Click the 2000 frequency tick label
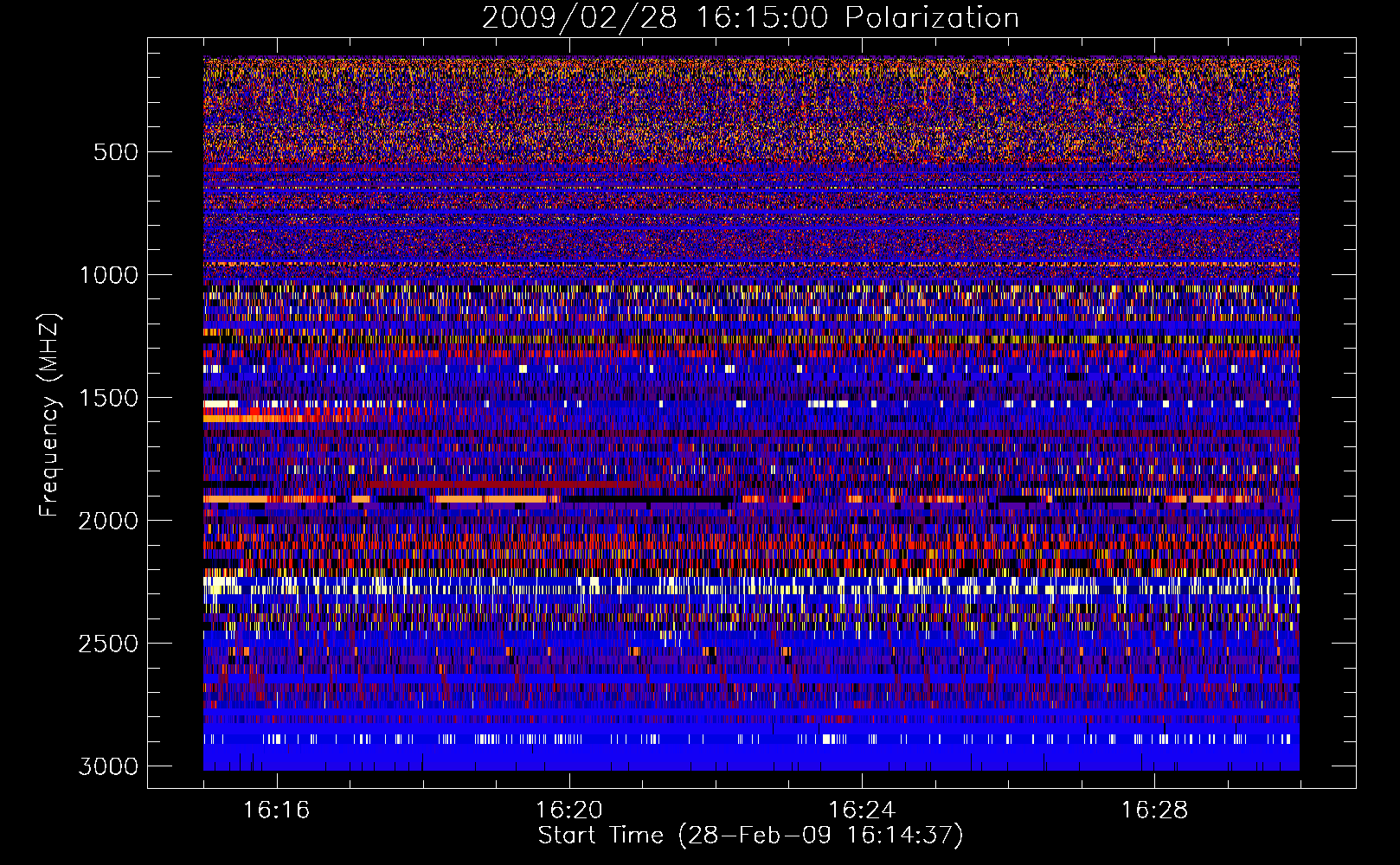The width and height of the screenshot is (1400, 865). click(108, 521)
